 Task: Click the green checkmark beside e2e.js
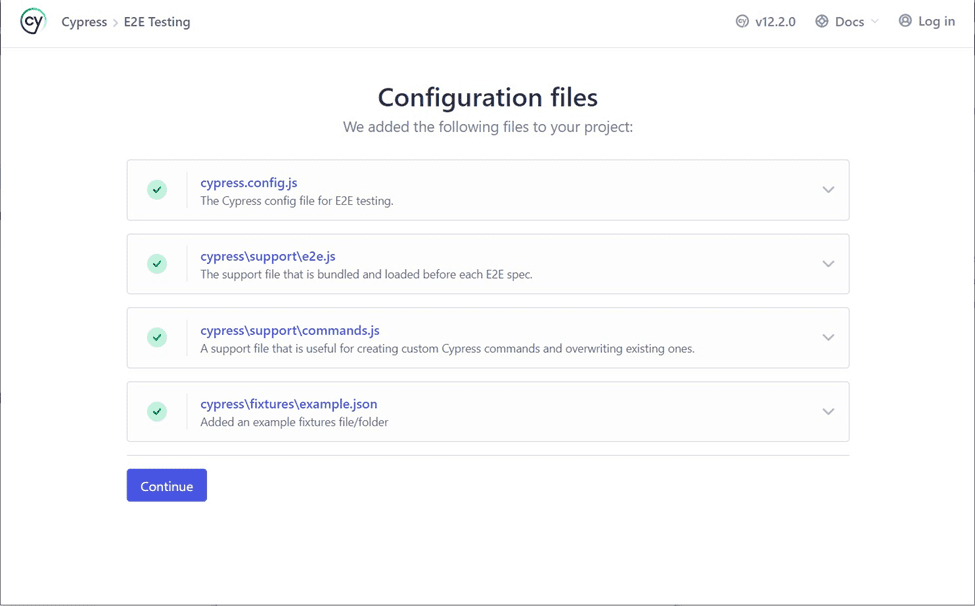[x=157, y=264]
